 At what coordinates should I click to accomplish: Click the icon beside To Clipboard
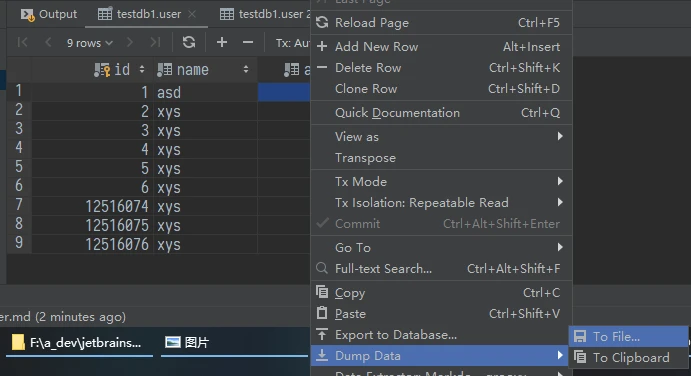coord(580,357)
